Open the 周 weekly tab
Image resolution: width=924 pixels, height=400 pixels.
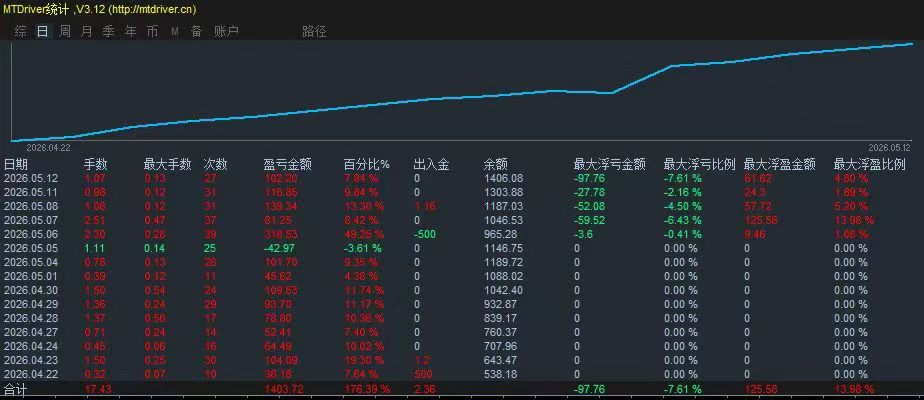coord(65,32)
